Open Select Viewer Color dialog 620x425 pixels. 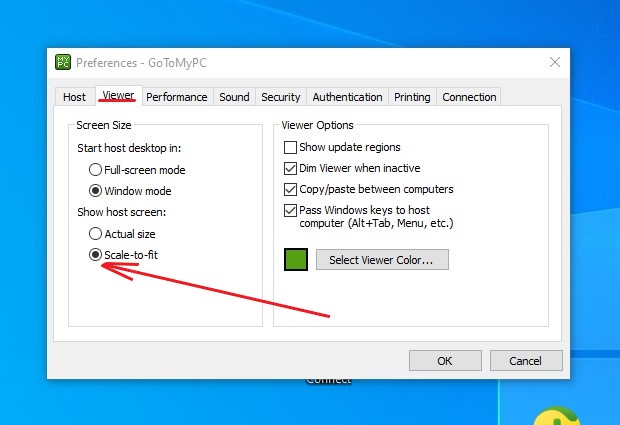click(x=382, y=260)
